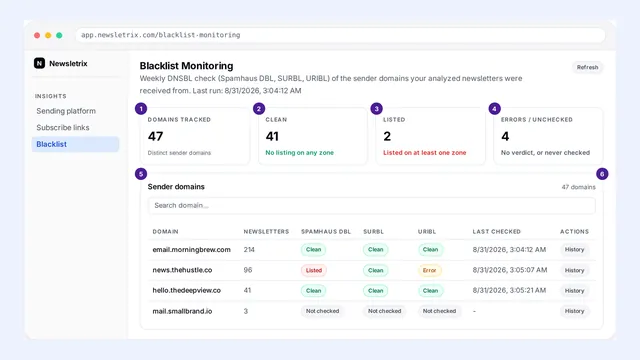The image size is (640, 360).
Task: Select the mail.smallbrand.io domain cell
Action: tap(182, 311)
